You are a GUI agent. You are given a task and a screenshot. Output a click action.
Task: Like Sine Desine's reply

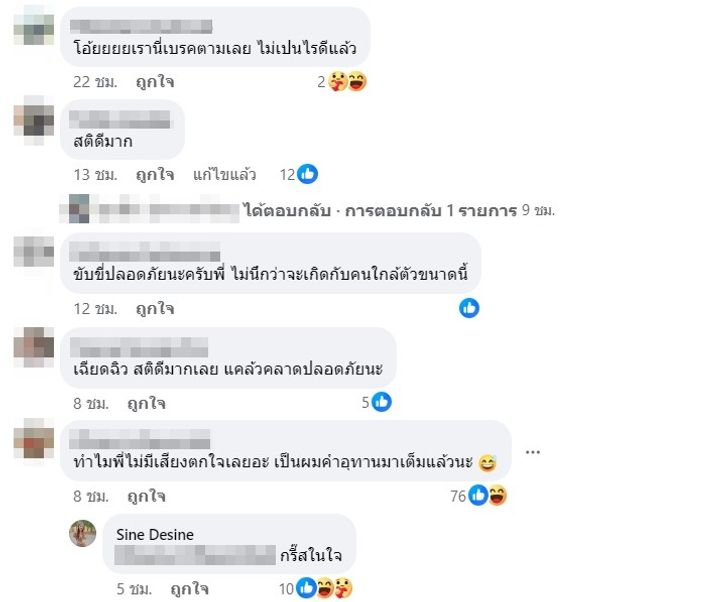(189, 589)
